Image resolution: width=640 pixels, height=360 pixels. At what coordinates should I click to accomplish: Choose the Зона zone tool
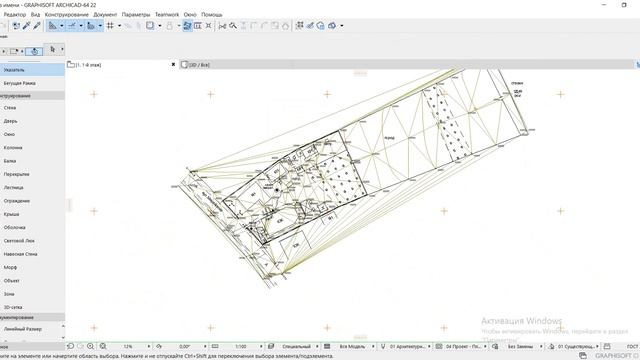[32, 294]
